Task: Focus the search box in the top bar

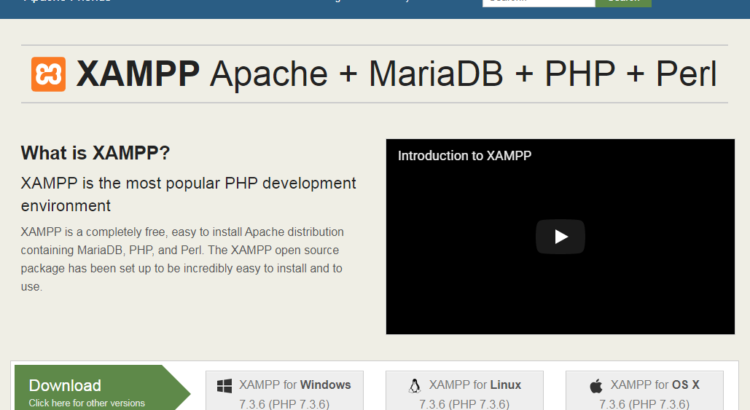Action: [x=538, y=2]
